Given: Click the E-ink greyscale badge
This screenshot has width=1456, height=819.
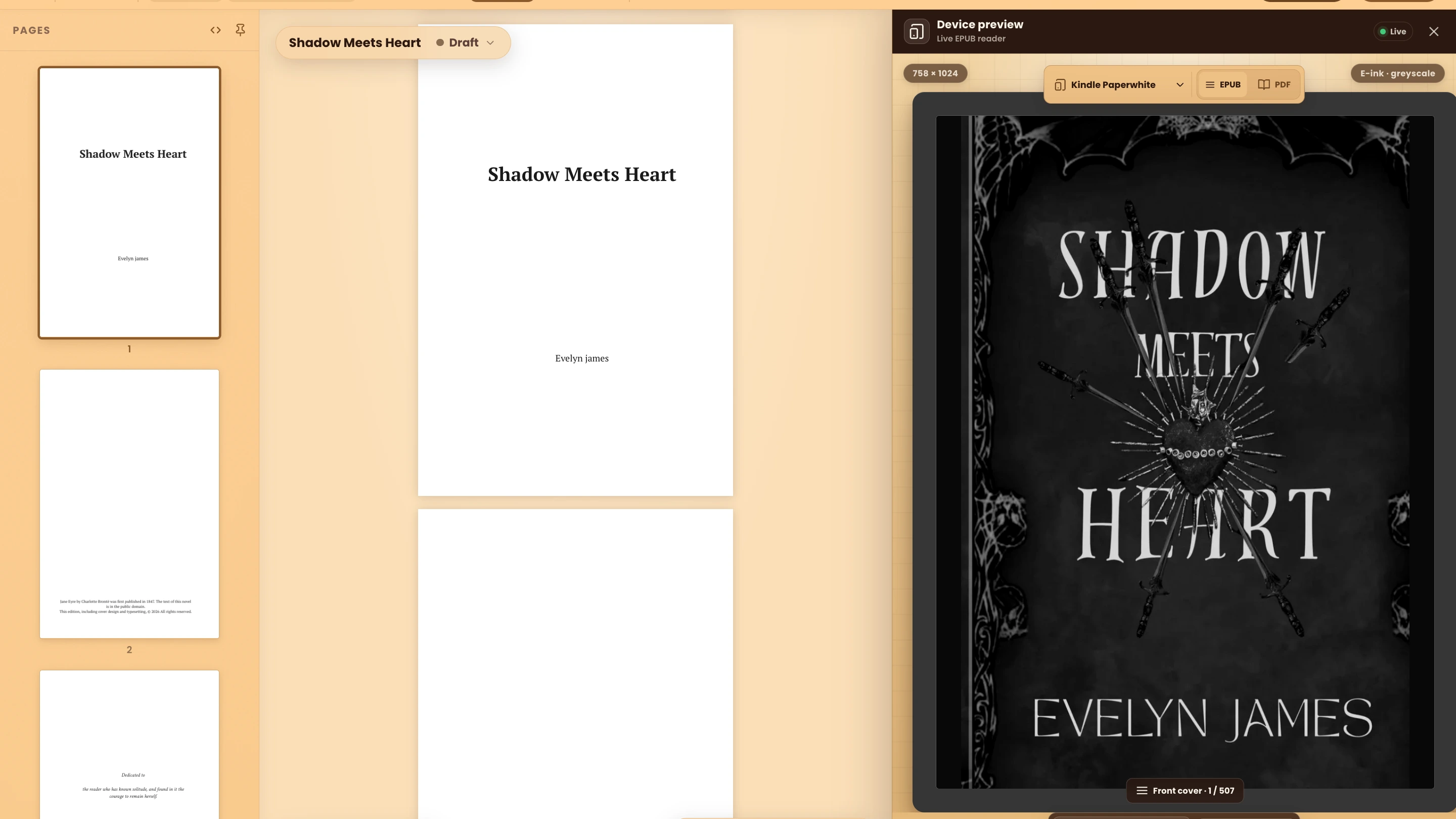Looking at the screenshot, I should click(x=1397, y=73).
